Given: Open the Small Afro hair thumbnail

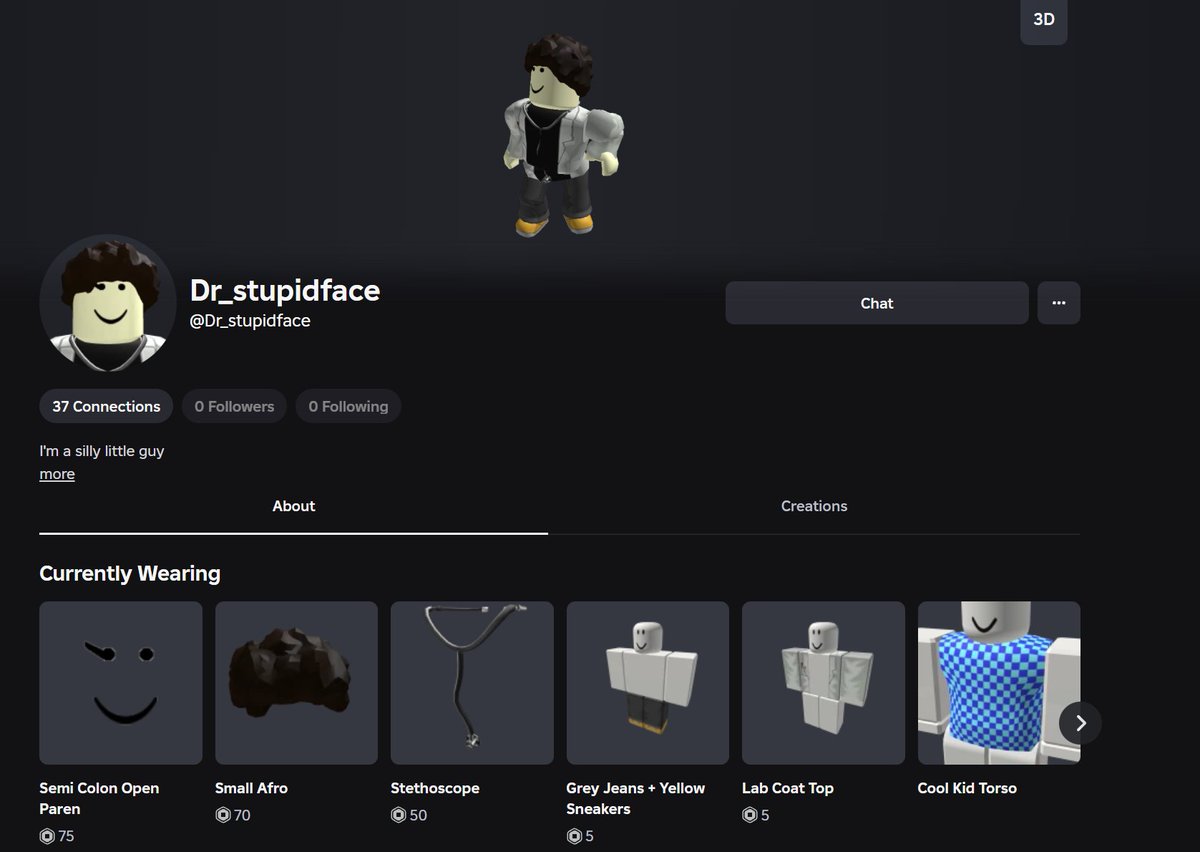Looking at the screenshot, I should tap(296, 683).
